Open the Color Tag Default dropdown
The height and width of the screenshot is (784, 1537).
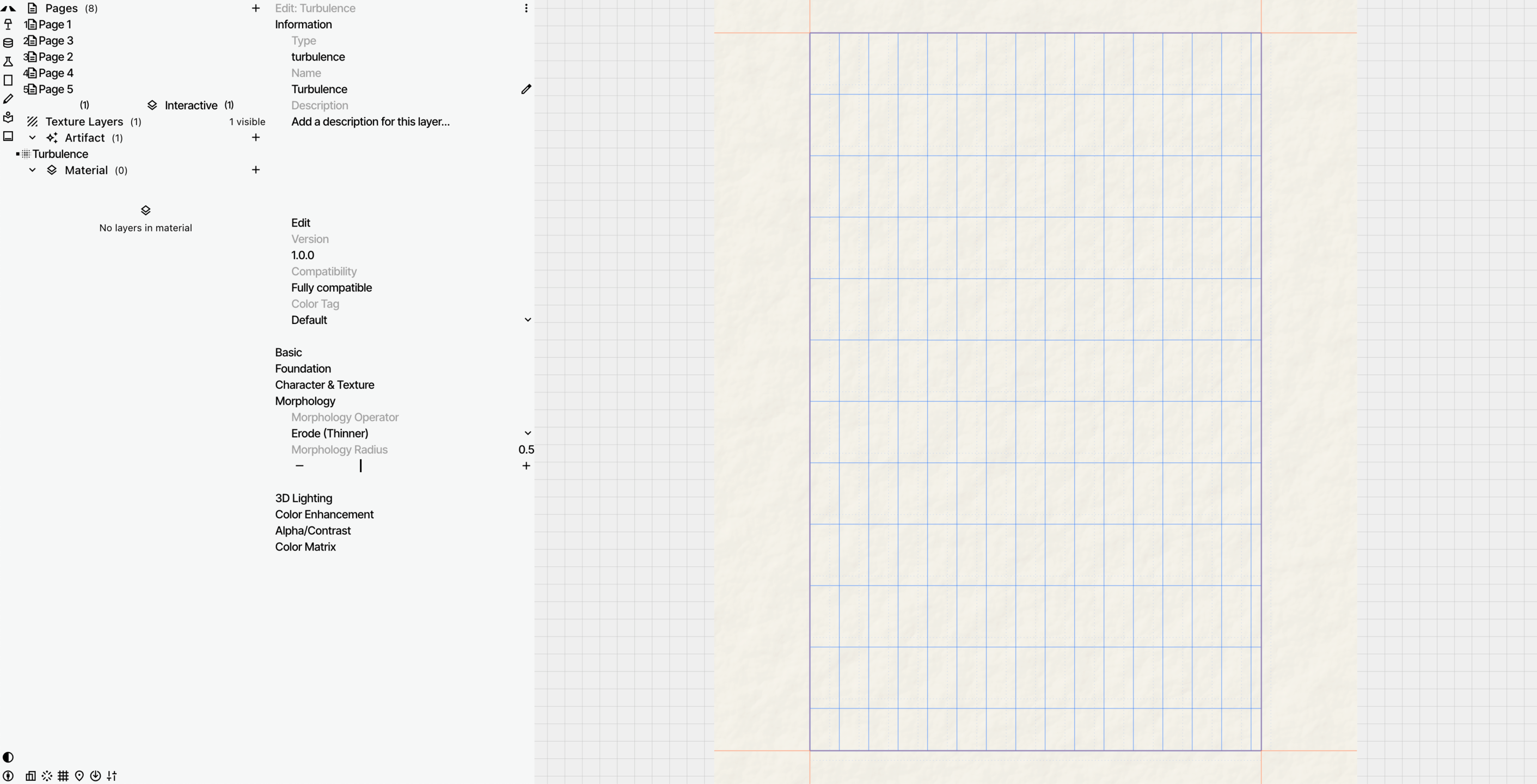528,320
